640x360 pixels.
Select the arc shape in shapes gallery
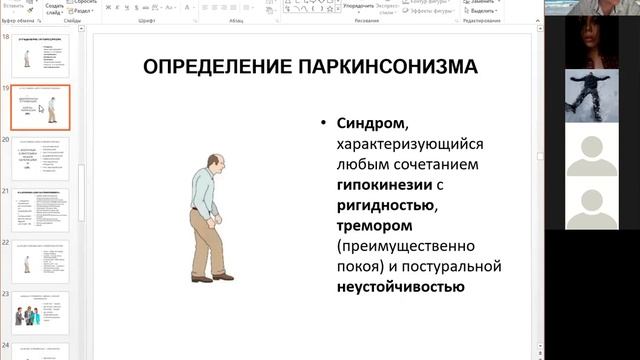tap(297, 9)
